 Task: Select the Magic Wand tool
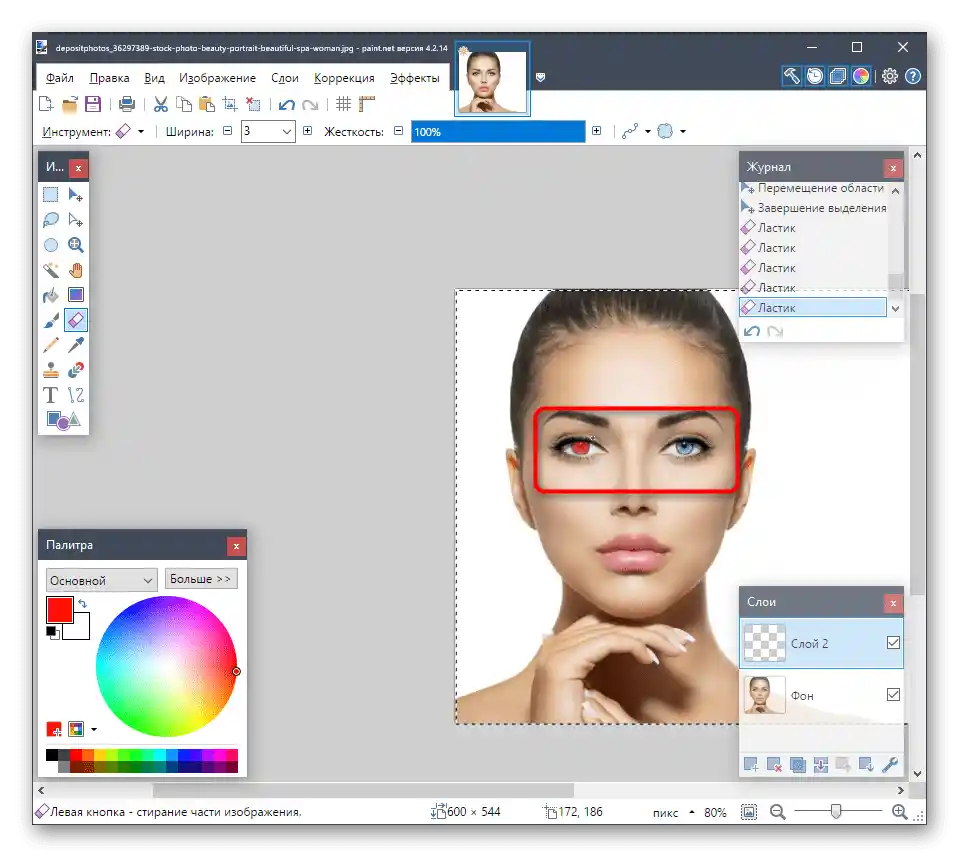51,270
